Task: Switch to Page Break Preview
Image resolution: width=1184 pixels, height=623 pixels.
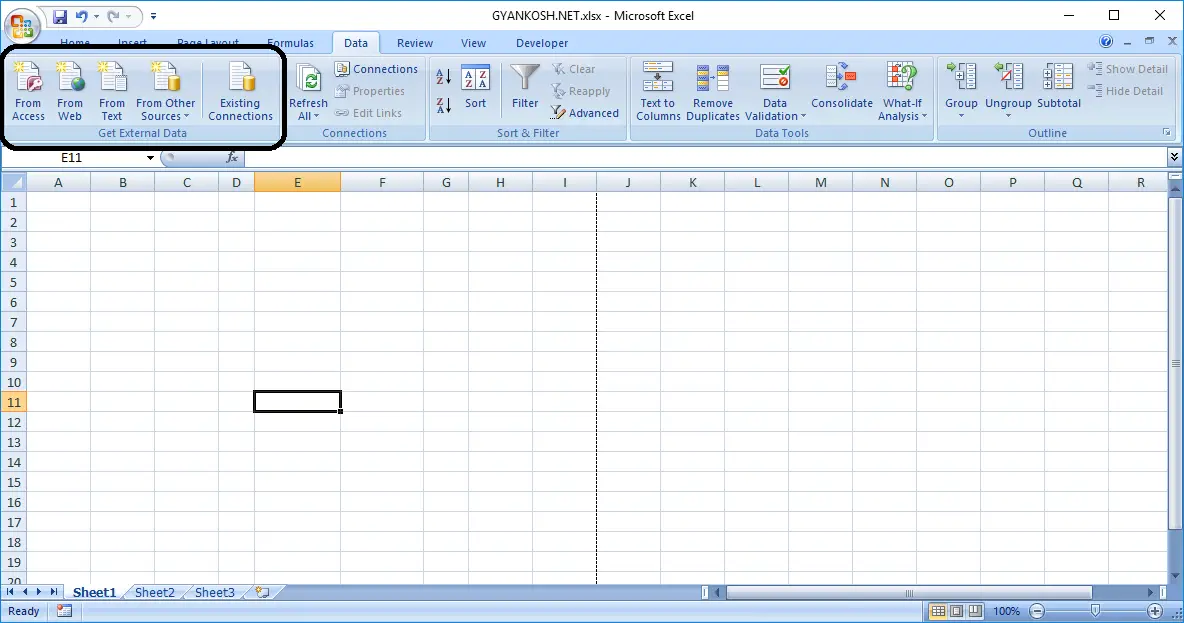Action: coord(976,611)
